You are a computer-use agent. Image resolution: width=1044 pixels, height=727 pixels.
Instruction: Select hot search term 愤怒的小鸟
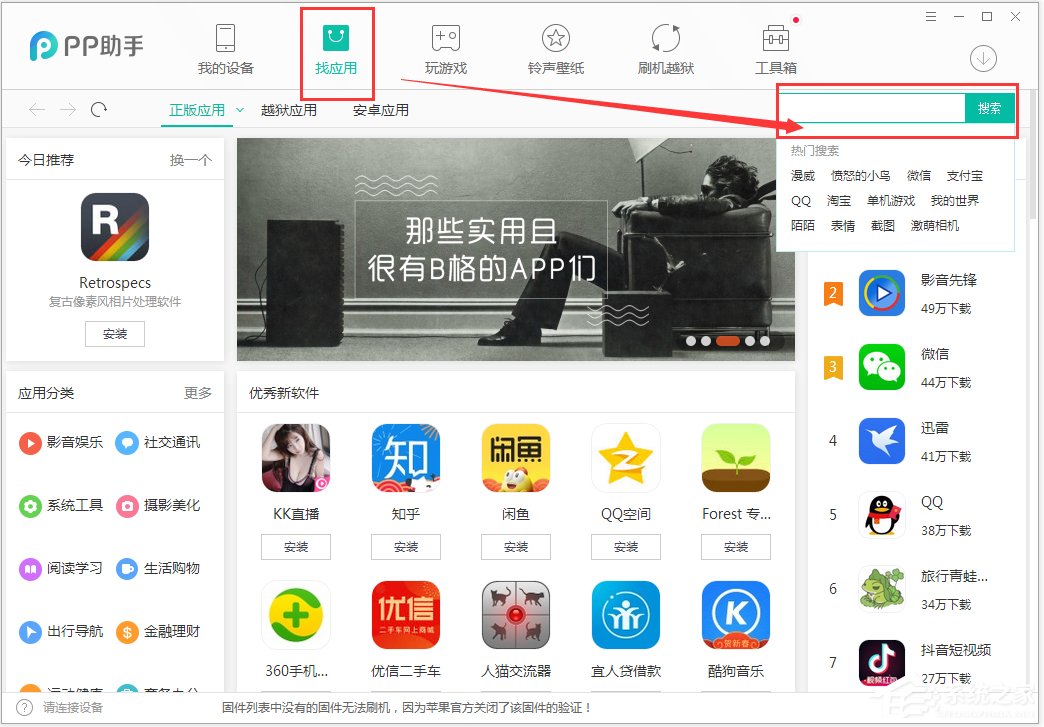click(860, 176)
